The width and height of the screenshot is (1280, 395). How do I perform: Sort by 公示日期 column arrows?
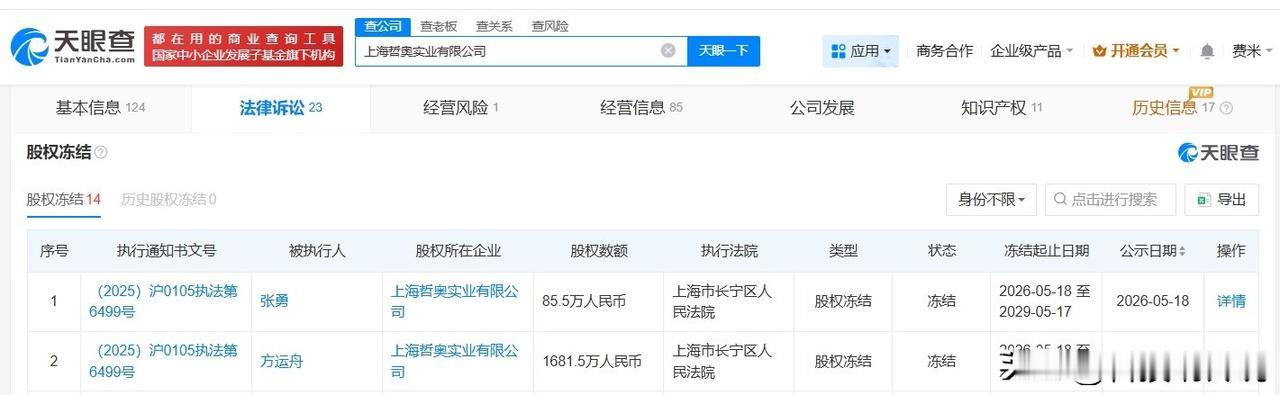[1183, 251]
